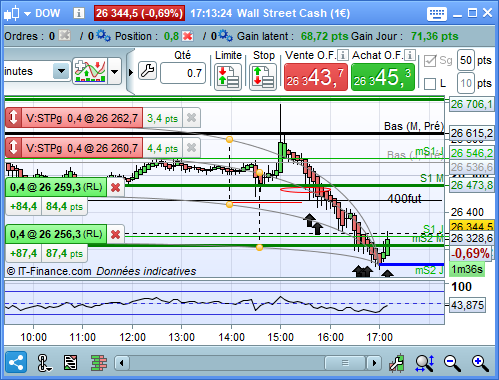This screenshot has width=499, height=380.
Task: Select the 26 706,1 price label
Action: [472, 105]
